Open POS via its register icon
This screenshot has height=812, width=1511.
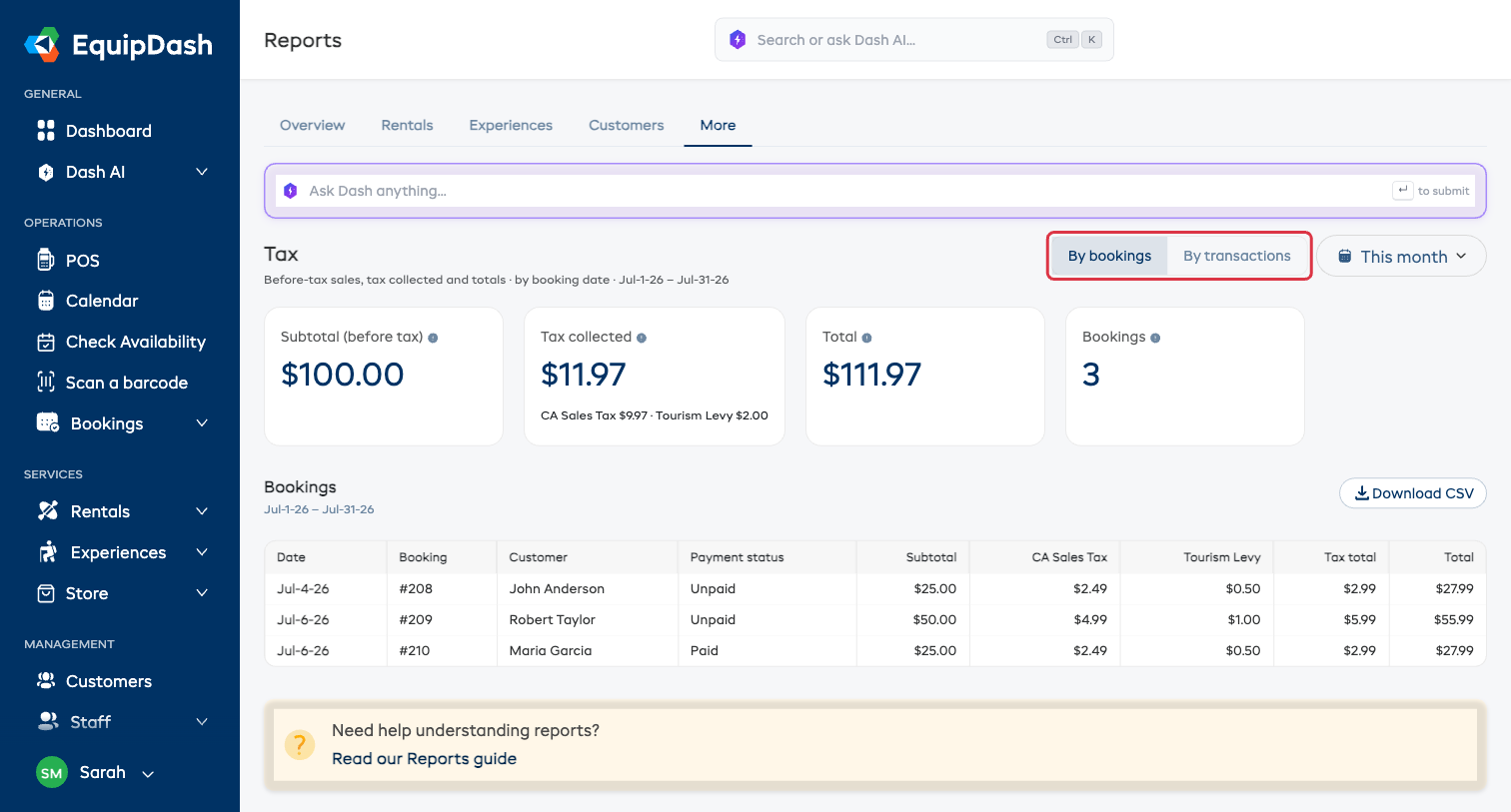[46, 260]
